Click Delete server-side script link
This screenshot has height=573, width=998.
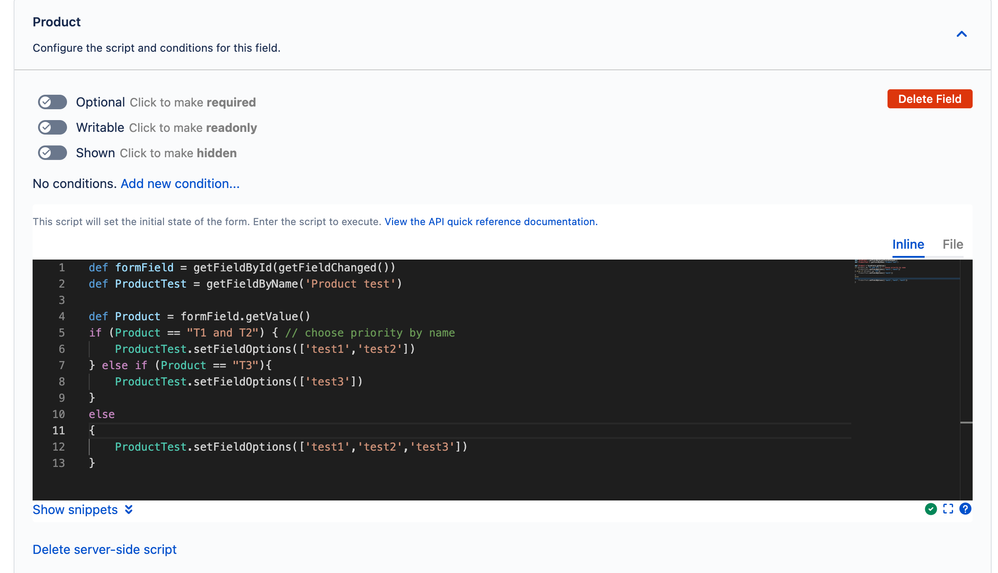coord(104,549)
